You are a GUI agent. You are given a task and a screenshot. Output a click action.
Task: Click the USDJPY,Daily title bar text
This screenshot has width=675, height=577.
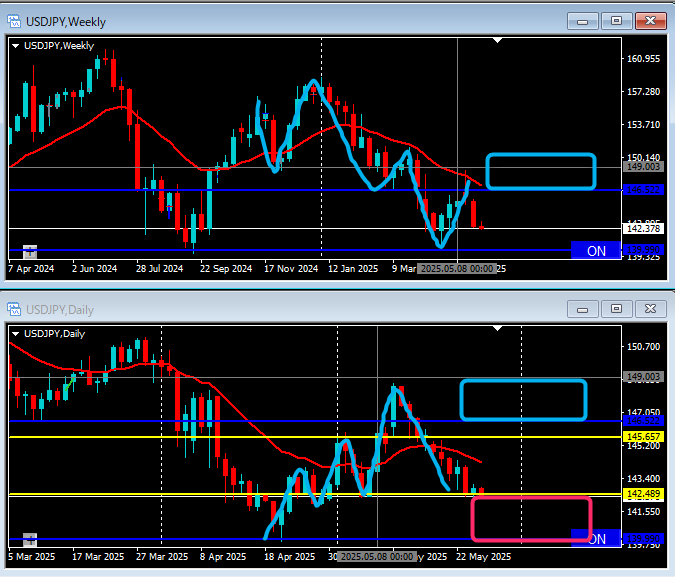click(60, 310)
